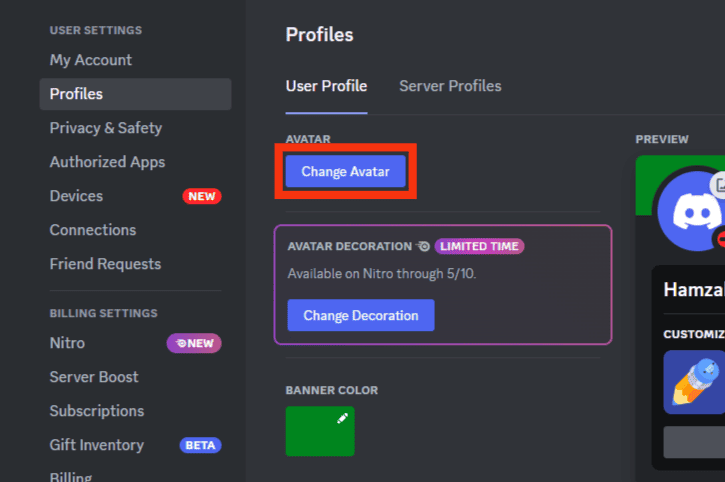Viewport: 725px width, 482px height.
Task: Click the 'Available on Nitro through 5/10.' text
Action: click(381, 274)
